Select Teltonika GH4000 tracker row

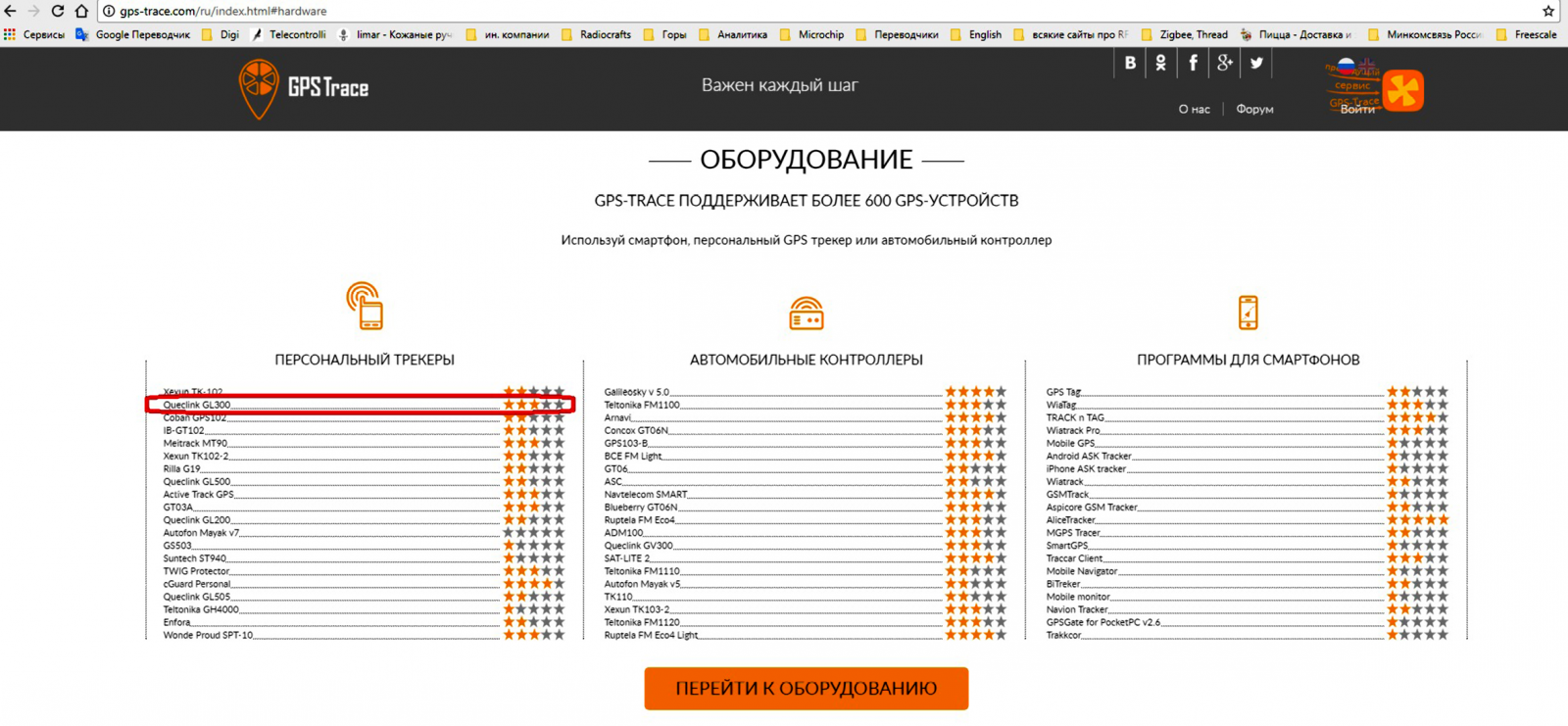click(x=364, y=609)
